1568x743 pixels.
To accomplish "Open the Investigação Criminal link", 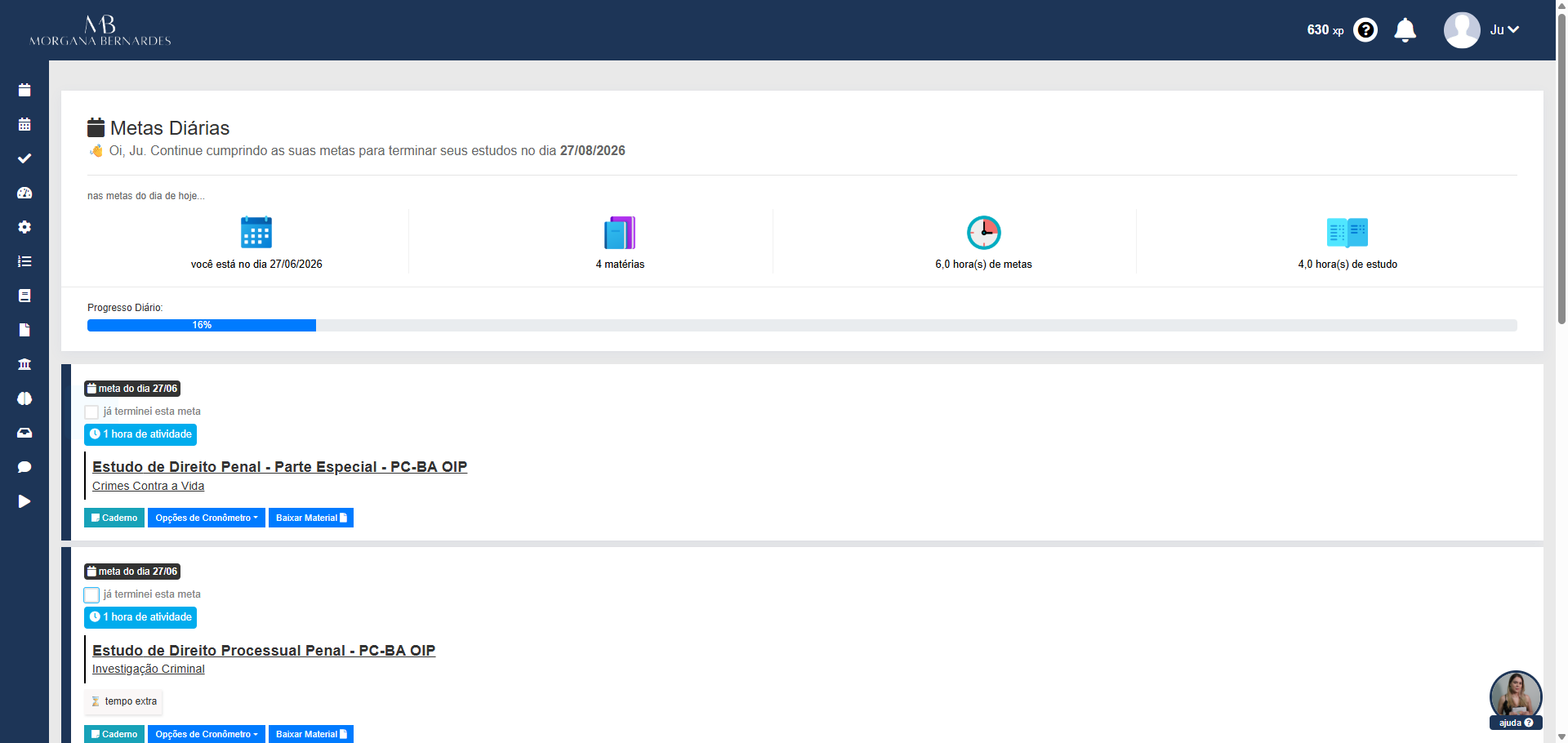I will (148, 669).
